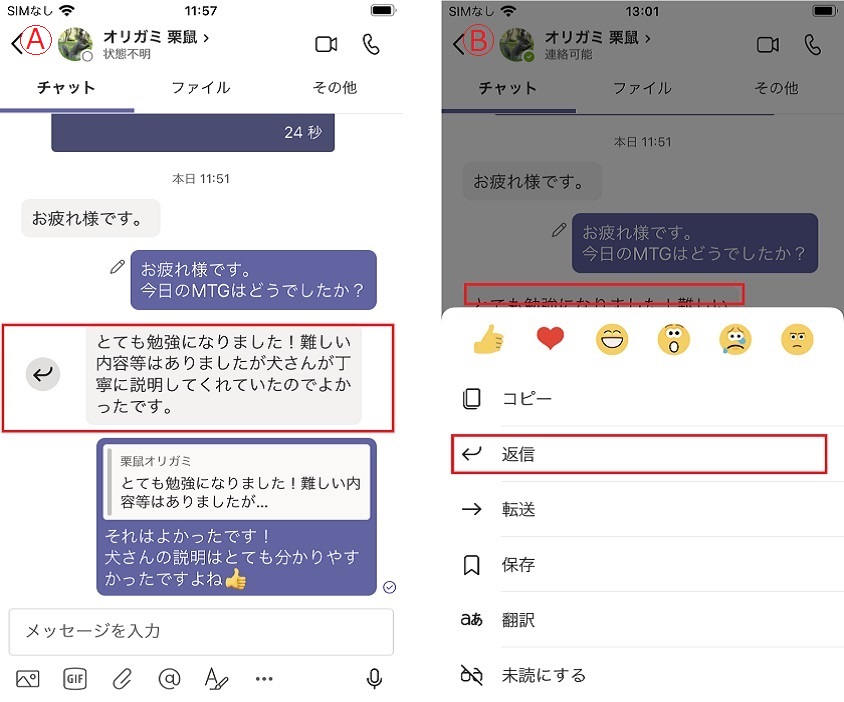844x702 pixels.
Task: Open the GIF picker
Action: pos(75,679)
